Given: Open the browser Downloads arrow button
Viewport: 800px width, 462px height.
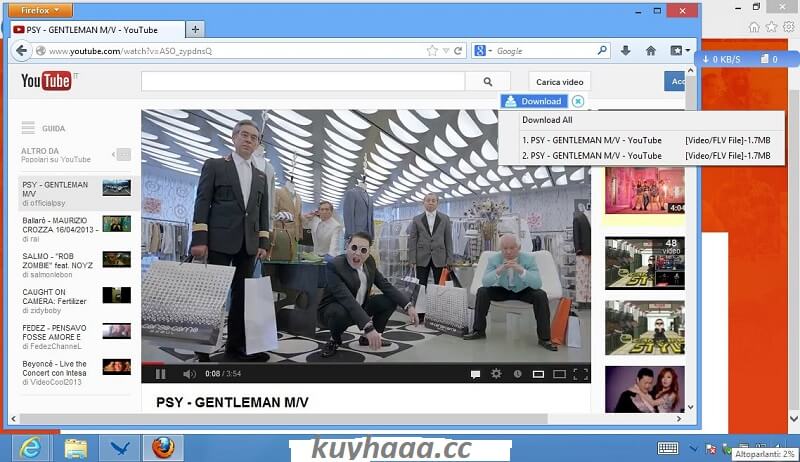Looking at the screenshot, I should pos(626,50).
